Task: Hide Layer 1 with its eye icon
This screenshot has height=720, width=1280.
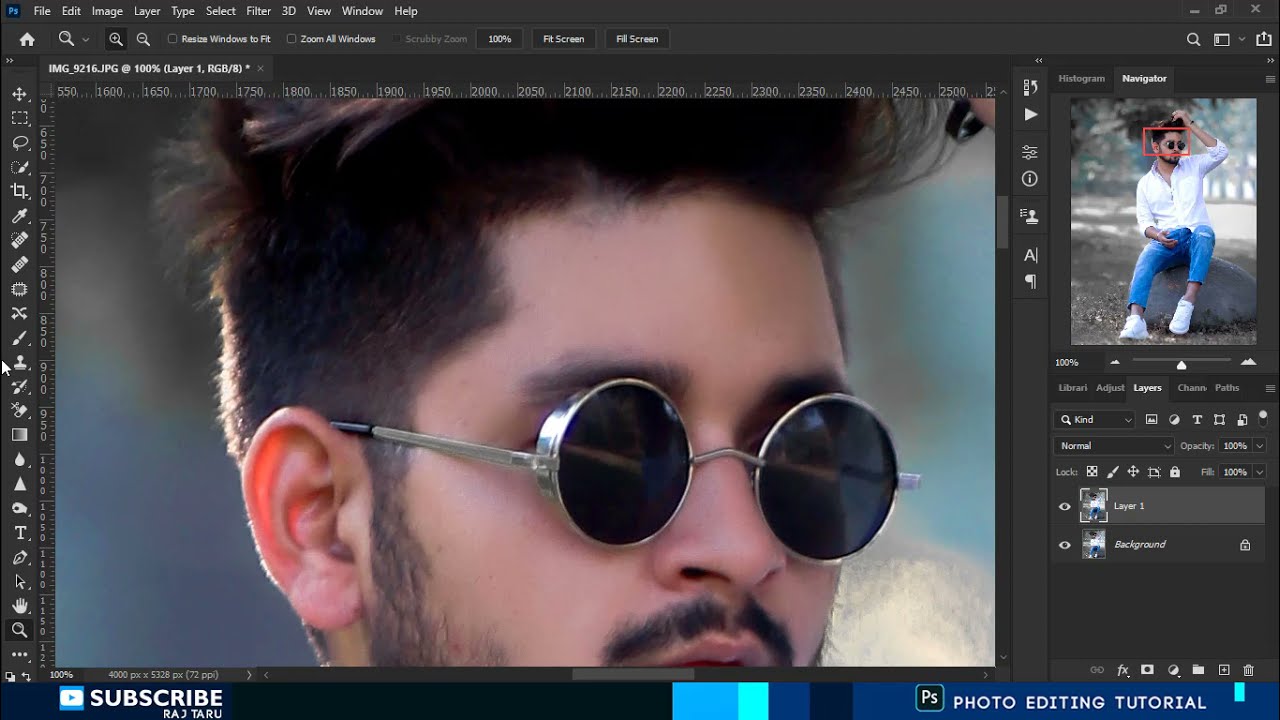Action: 1064,506
